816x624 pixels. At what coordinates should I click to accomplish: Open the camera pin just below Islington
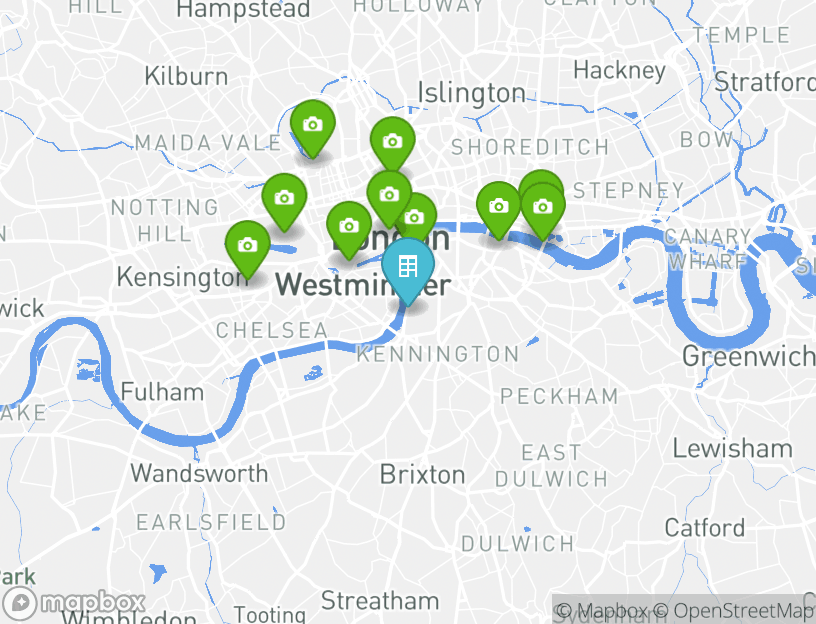pos(392,145)
